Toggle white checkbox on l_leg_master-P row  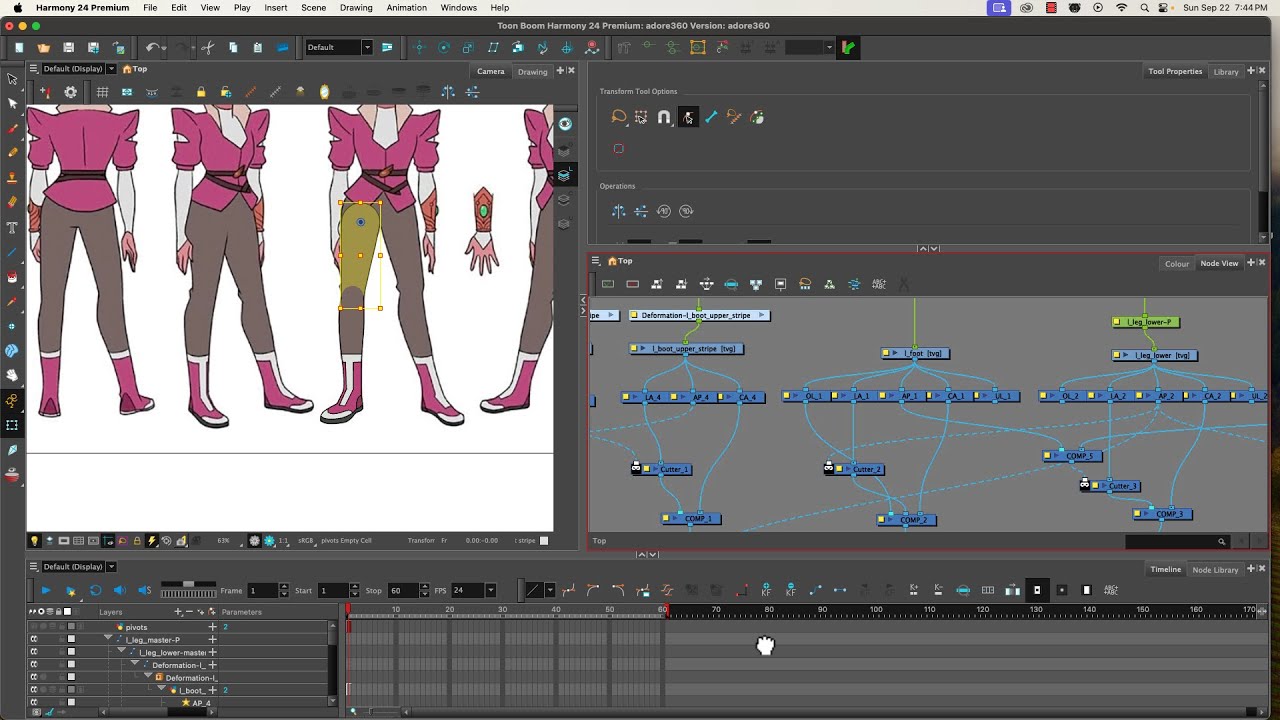click(71, 640)
